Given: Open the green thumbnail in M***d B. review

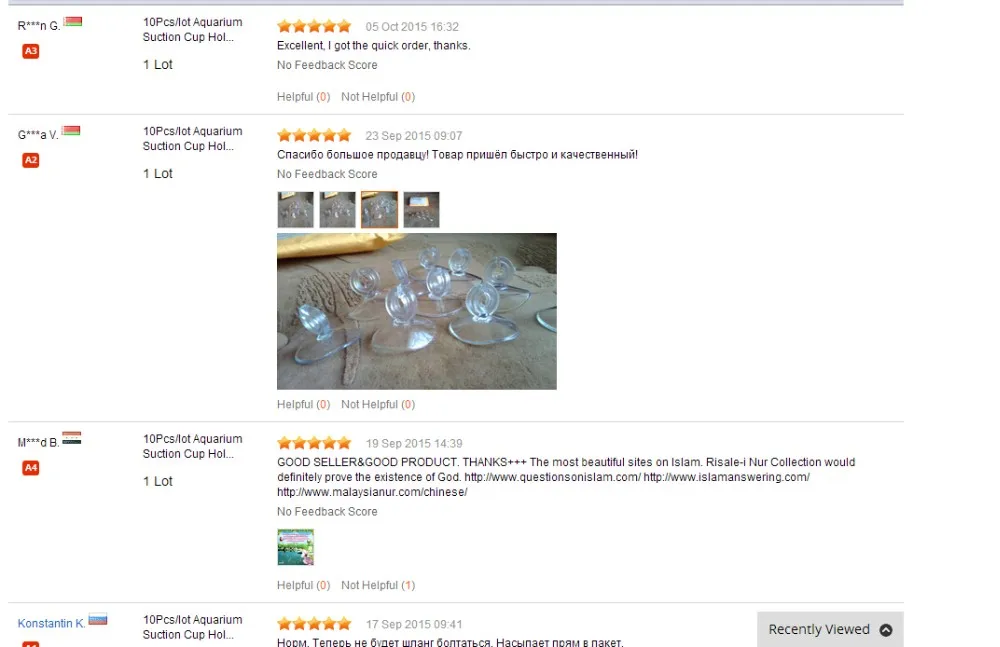Looking at the screenshot, I should click(295, 547).
